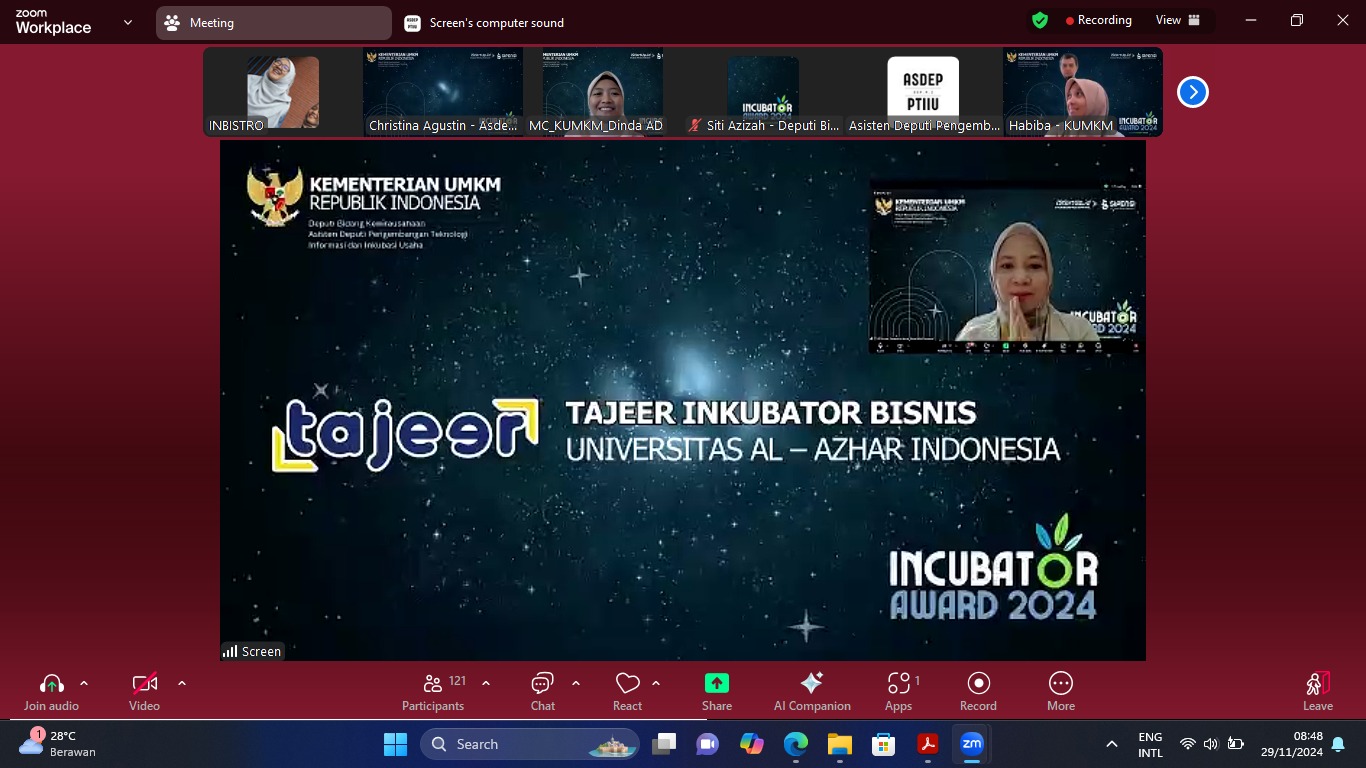Open AI Companion
The height and width of the screenshot is (768, 1366).
(812, 692)
